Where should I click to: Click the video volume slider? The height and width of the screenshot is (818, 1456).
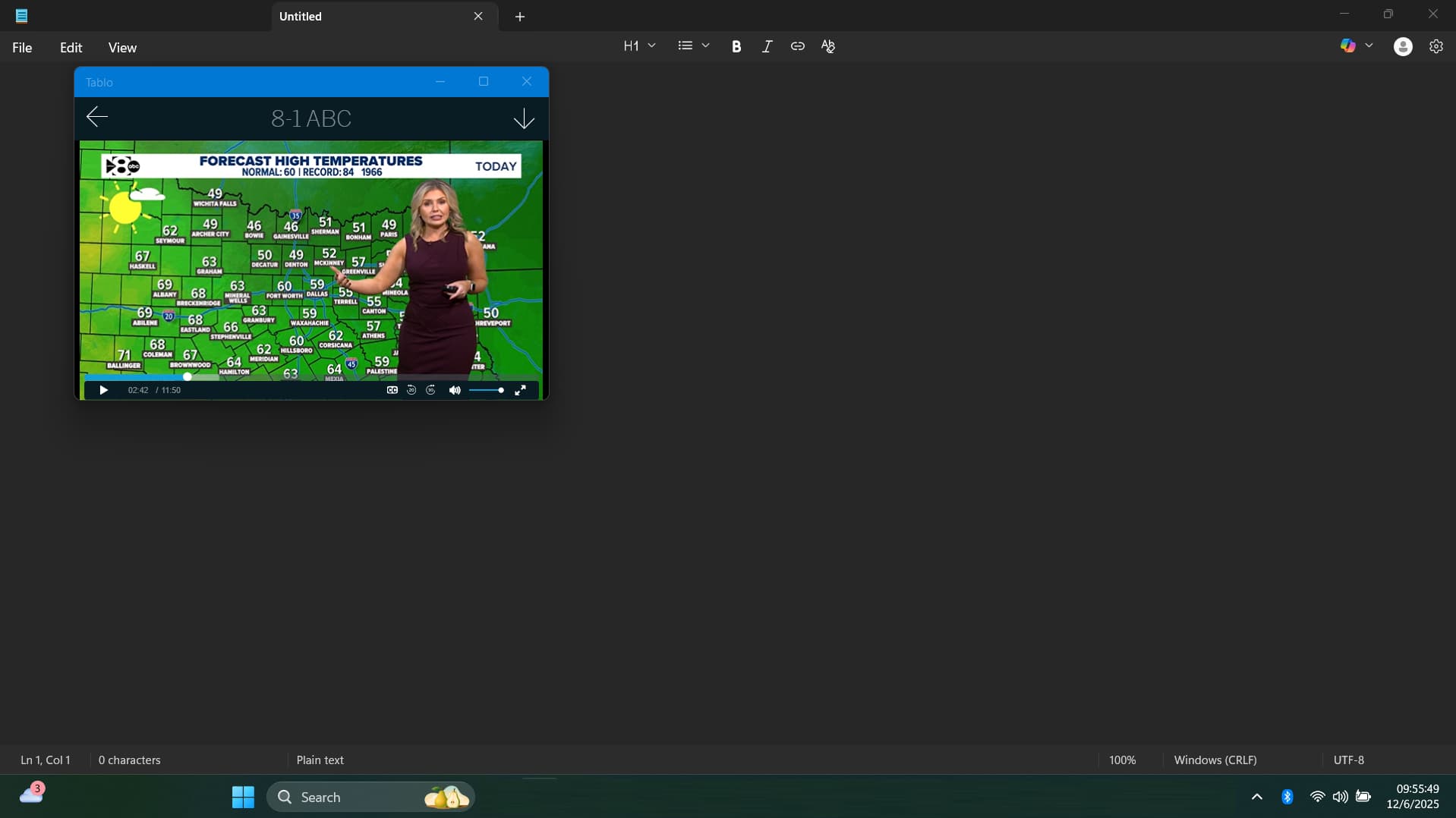(486, 390)
